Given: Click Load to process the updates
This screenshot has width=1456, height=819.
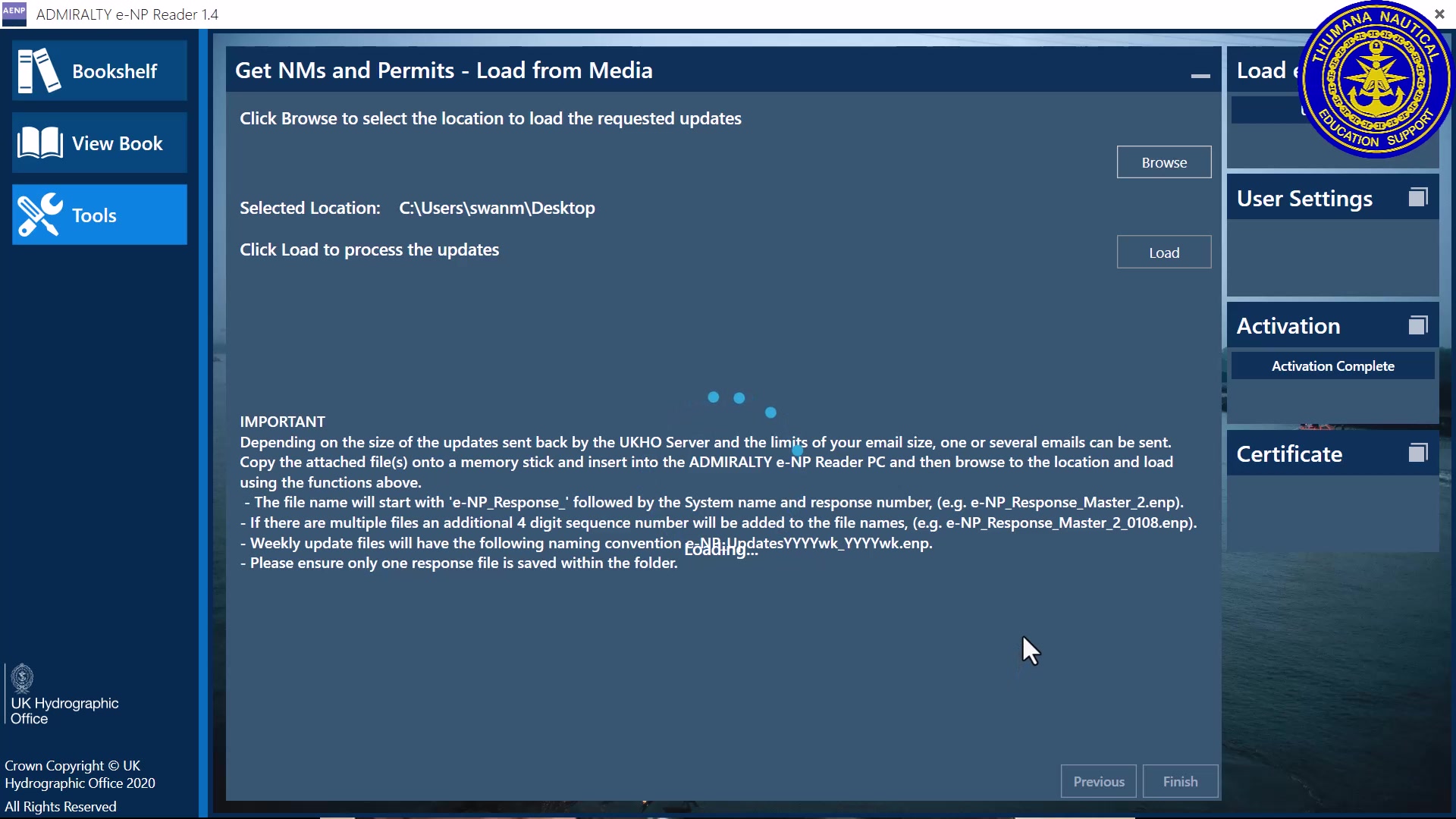Looking at the screenshot, I should tap(1164, 253).
